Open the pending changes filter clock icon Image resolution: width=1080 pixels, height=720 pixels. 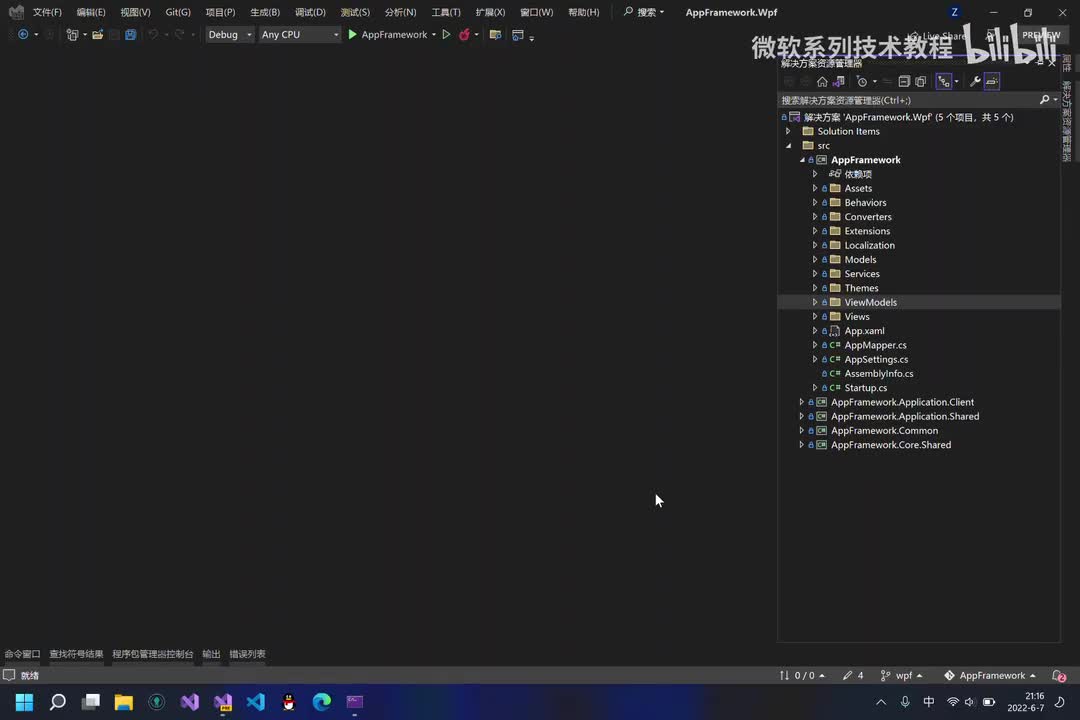862,82
